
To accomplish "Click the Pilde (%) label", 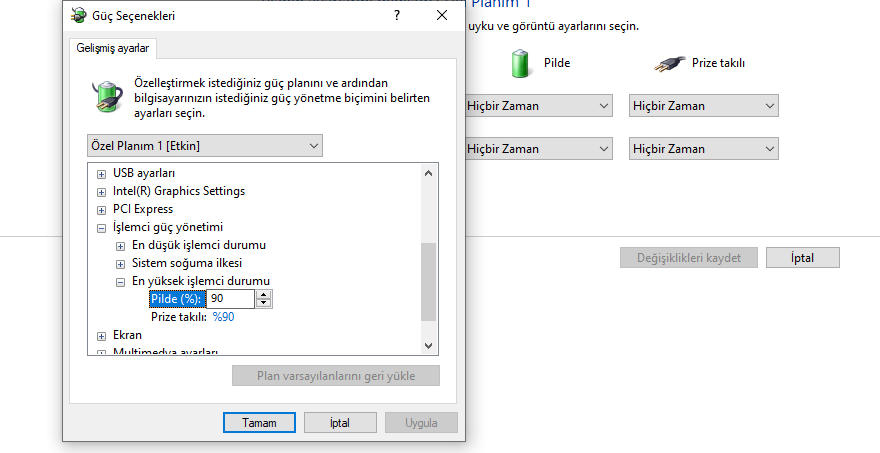I will point(176,299).
